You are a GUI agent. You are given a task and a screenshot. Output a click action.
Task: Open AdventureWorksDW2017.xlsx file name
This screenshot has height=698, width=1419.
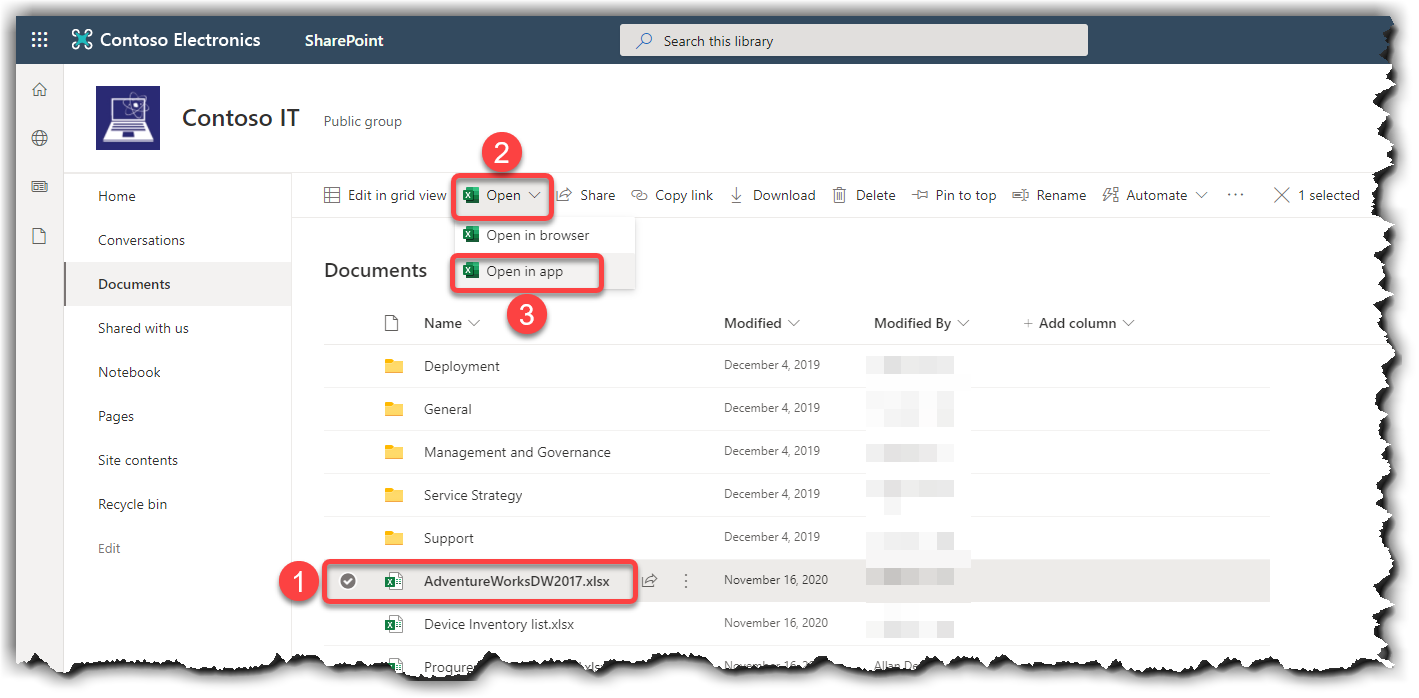click(517, 581)
